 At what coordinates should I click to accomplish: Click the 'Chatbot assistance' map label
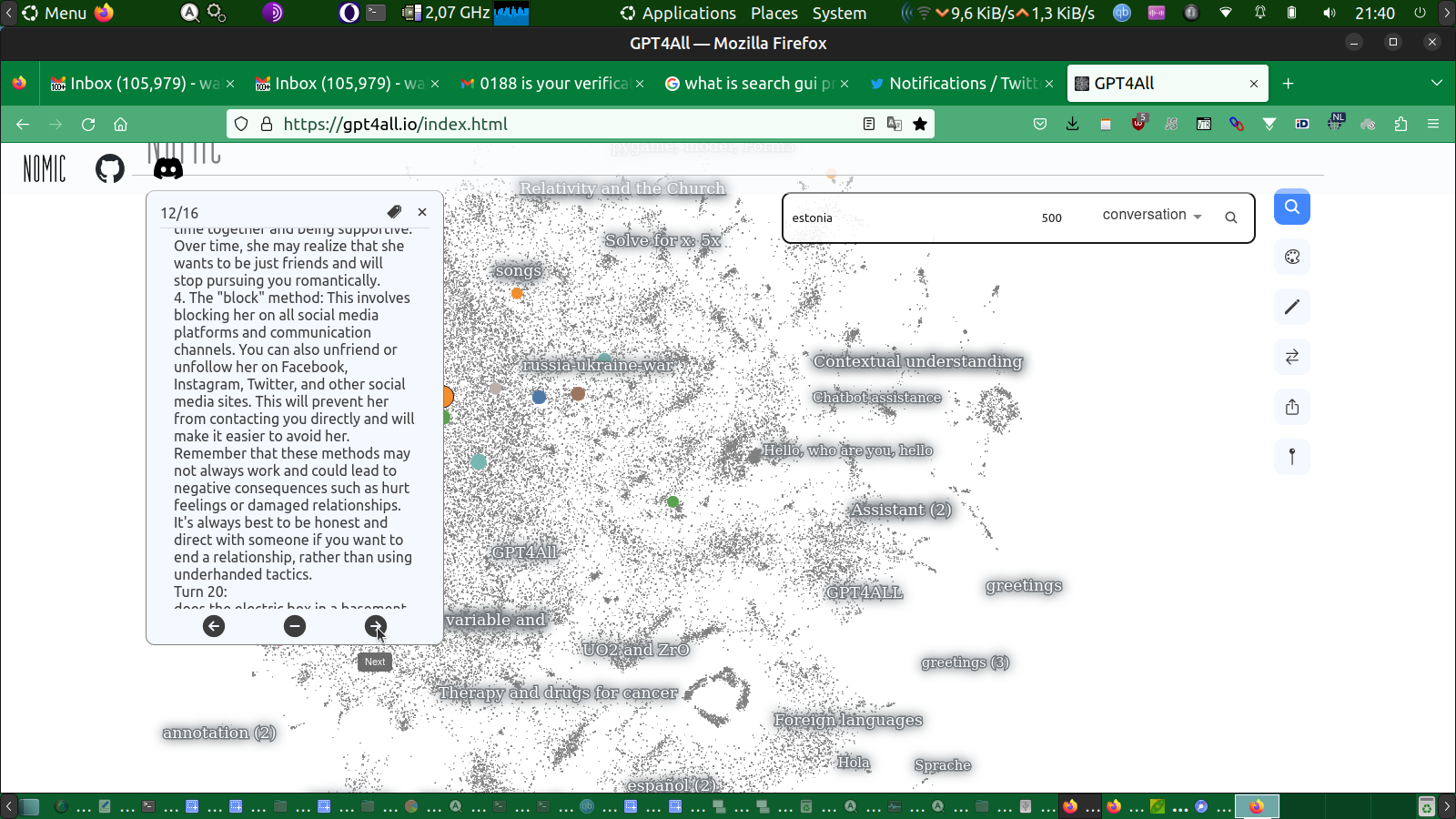point(876,398)
